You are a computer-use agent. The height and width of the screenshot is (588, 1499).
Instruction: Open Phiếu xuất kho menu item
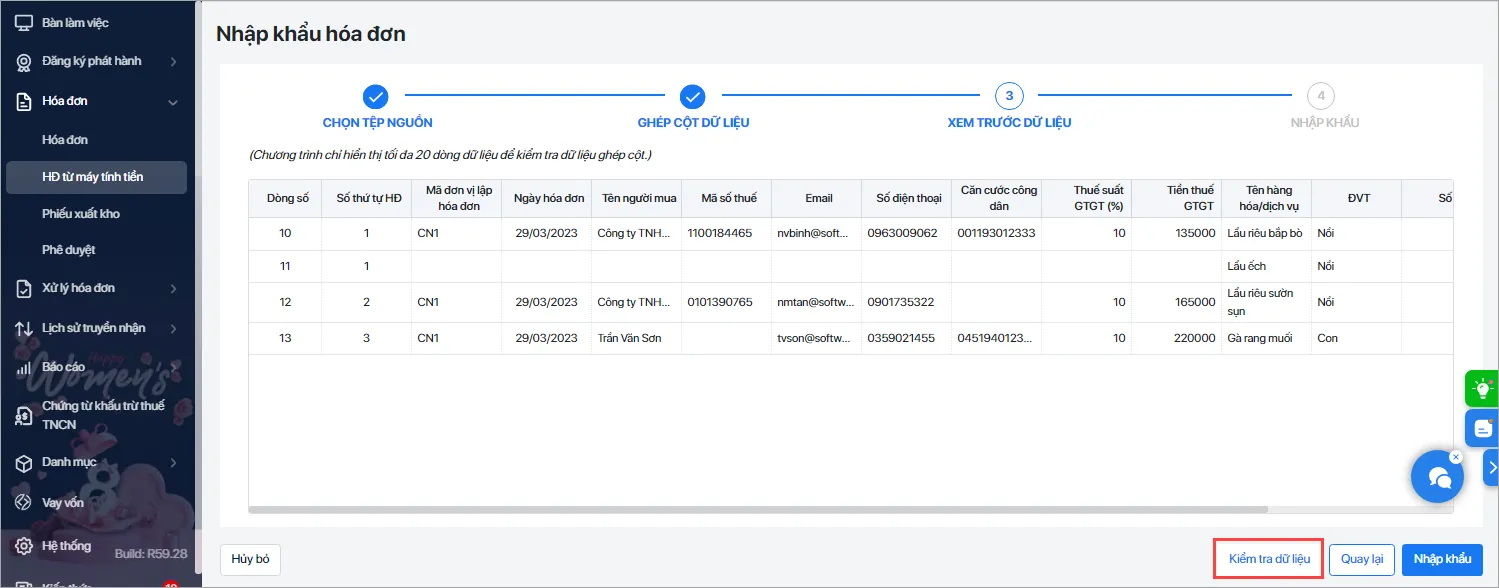pos(81,214)
